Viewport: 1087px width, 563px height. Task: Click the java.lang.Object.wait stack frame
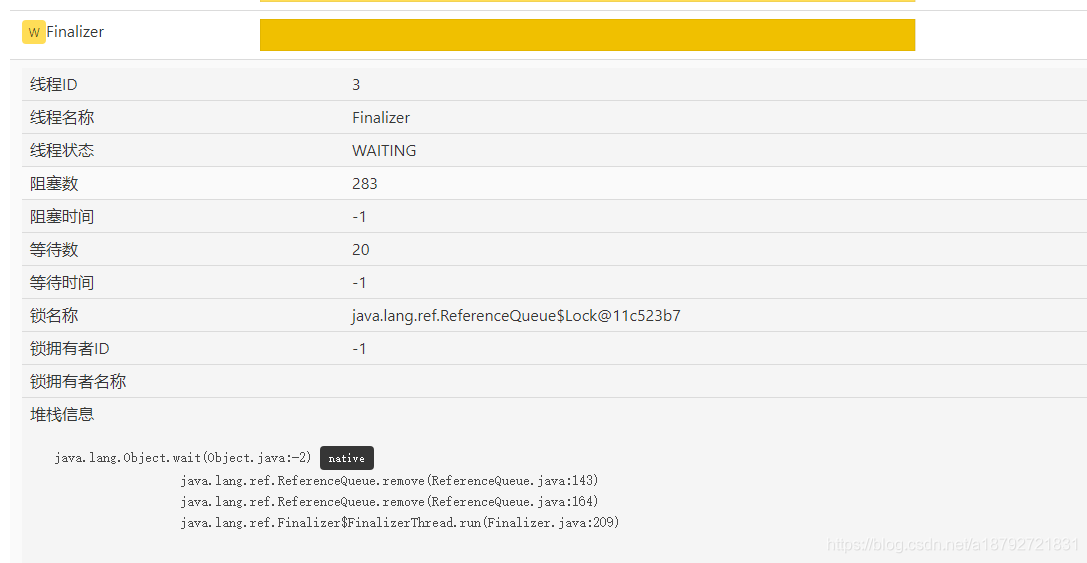point(183,458)
